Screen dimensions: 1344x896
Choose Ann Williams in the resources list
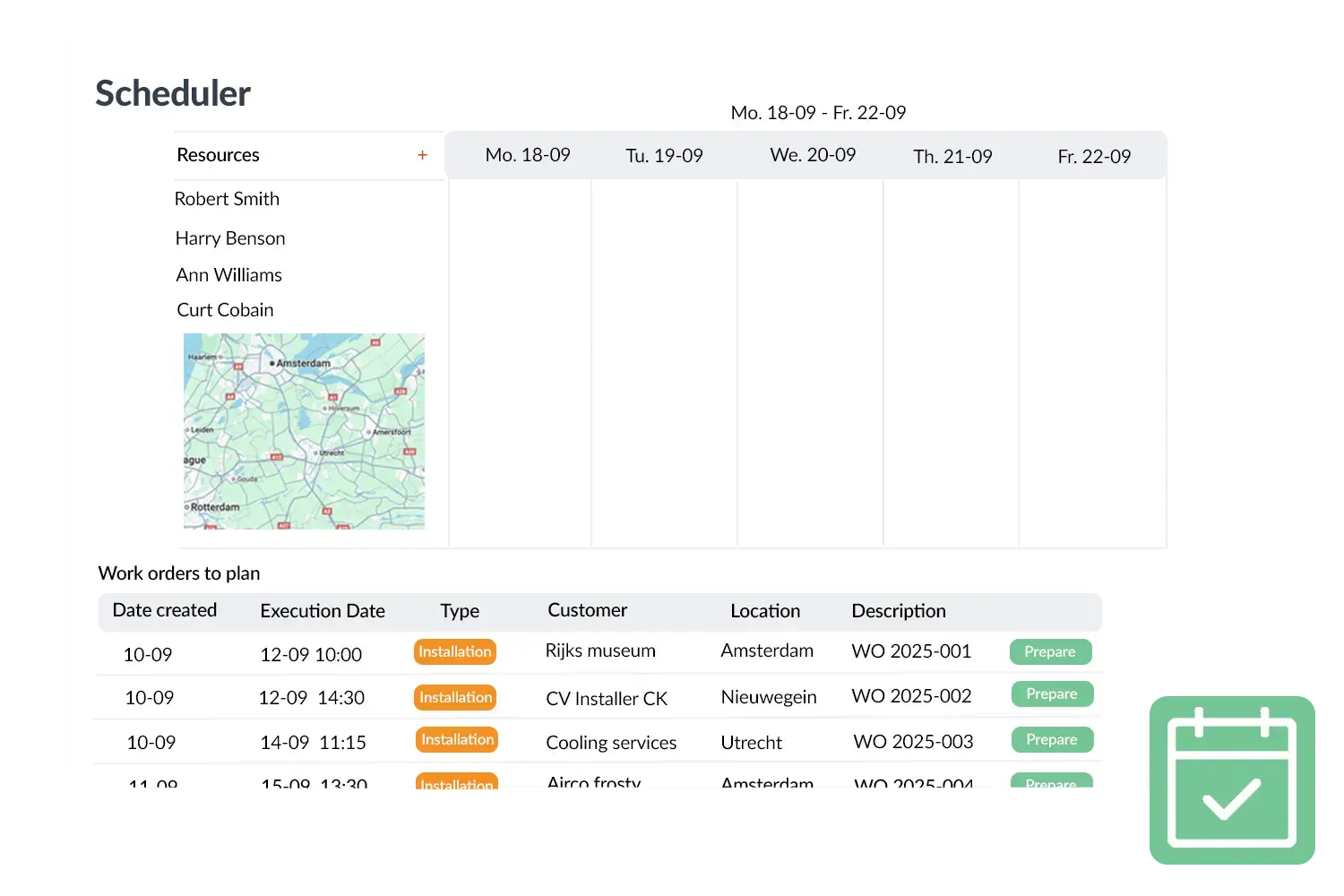228,275
